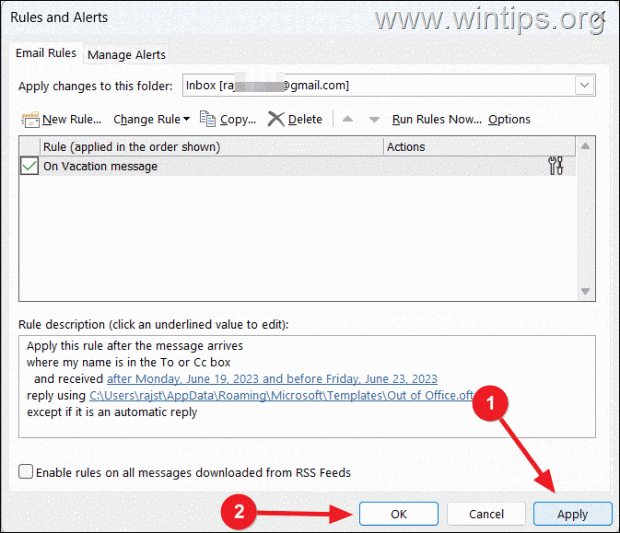Click 'except if it is an automatic reply' text

112,412
